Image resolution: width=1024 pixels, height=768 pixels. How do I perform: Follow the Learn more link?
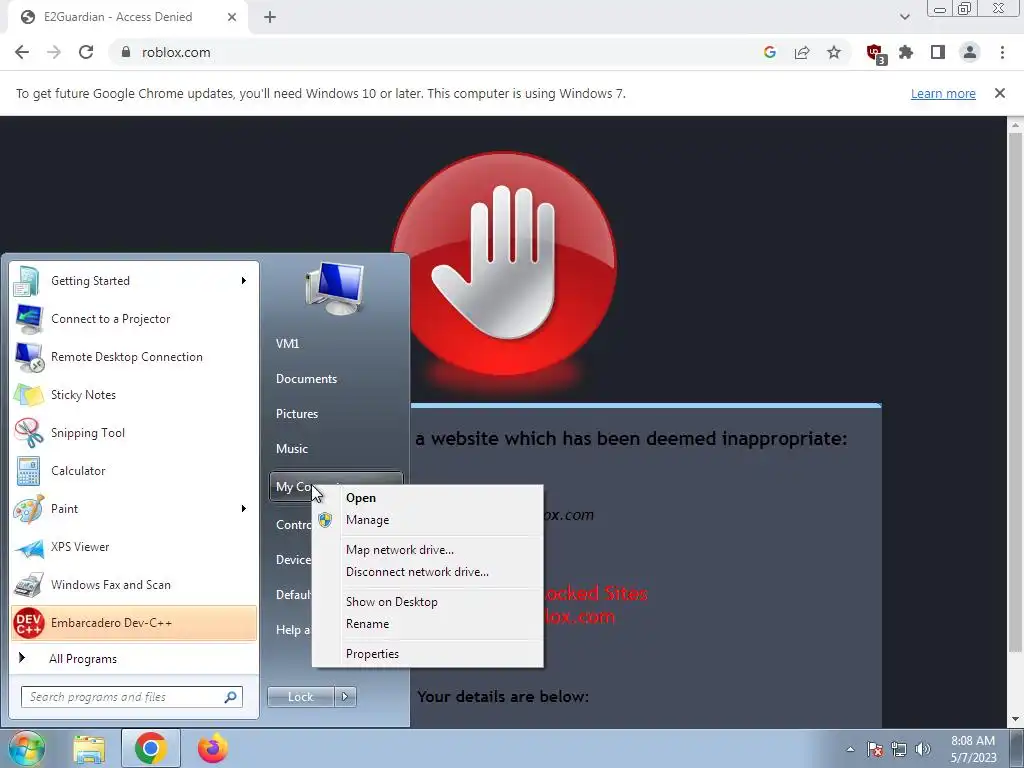(943, 93)
